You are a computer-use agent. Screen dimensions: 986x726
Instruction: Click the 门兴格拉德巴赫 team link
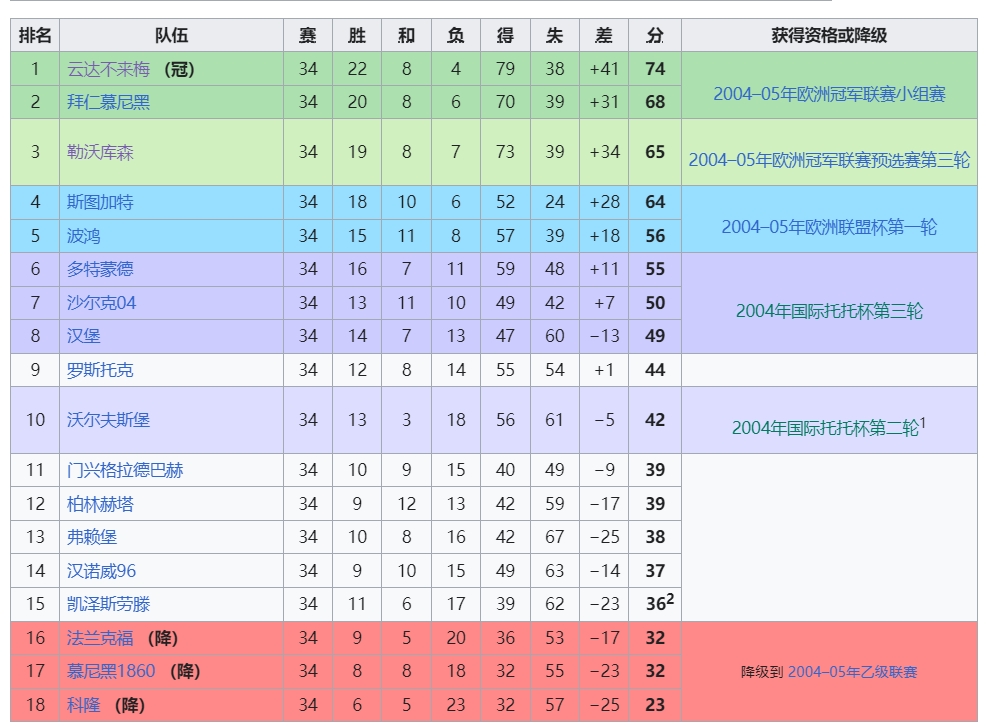[125, 470]
